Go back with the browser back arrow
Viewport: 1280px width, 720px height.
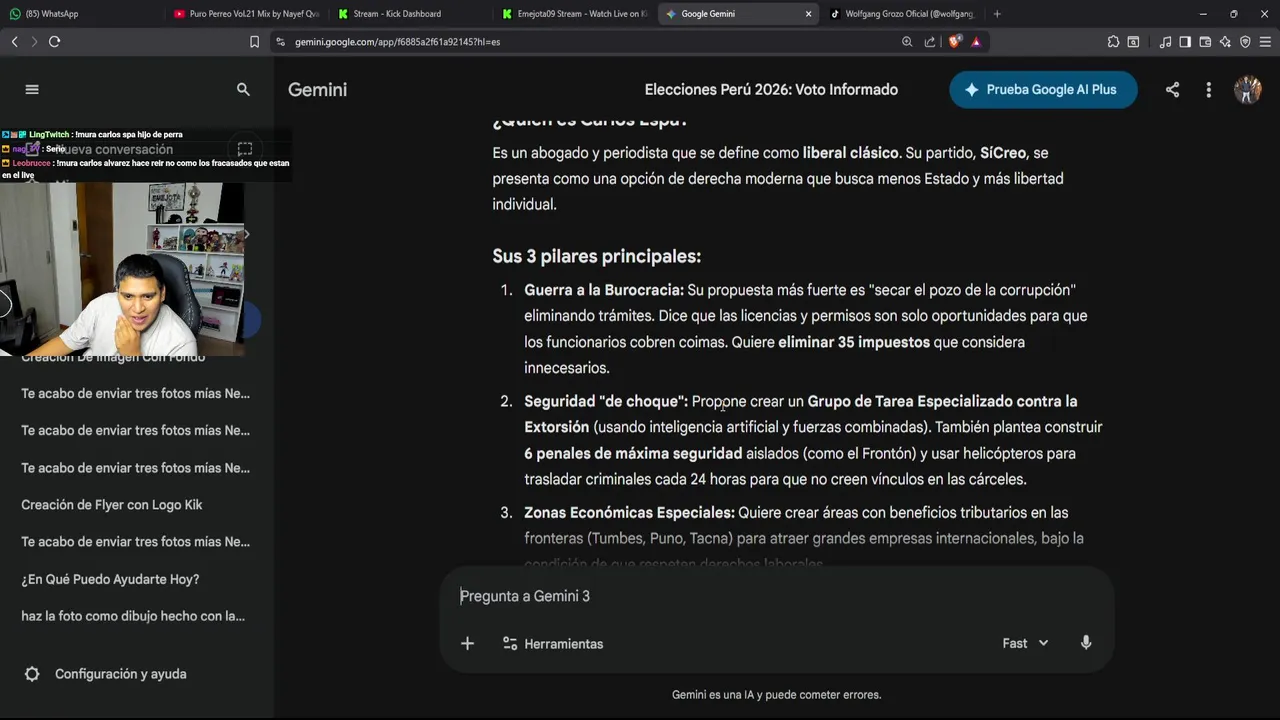[x=14, y=41]
